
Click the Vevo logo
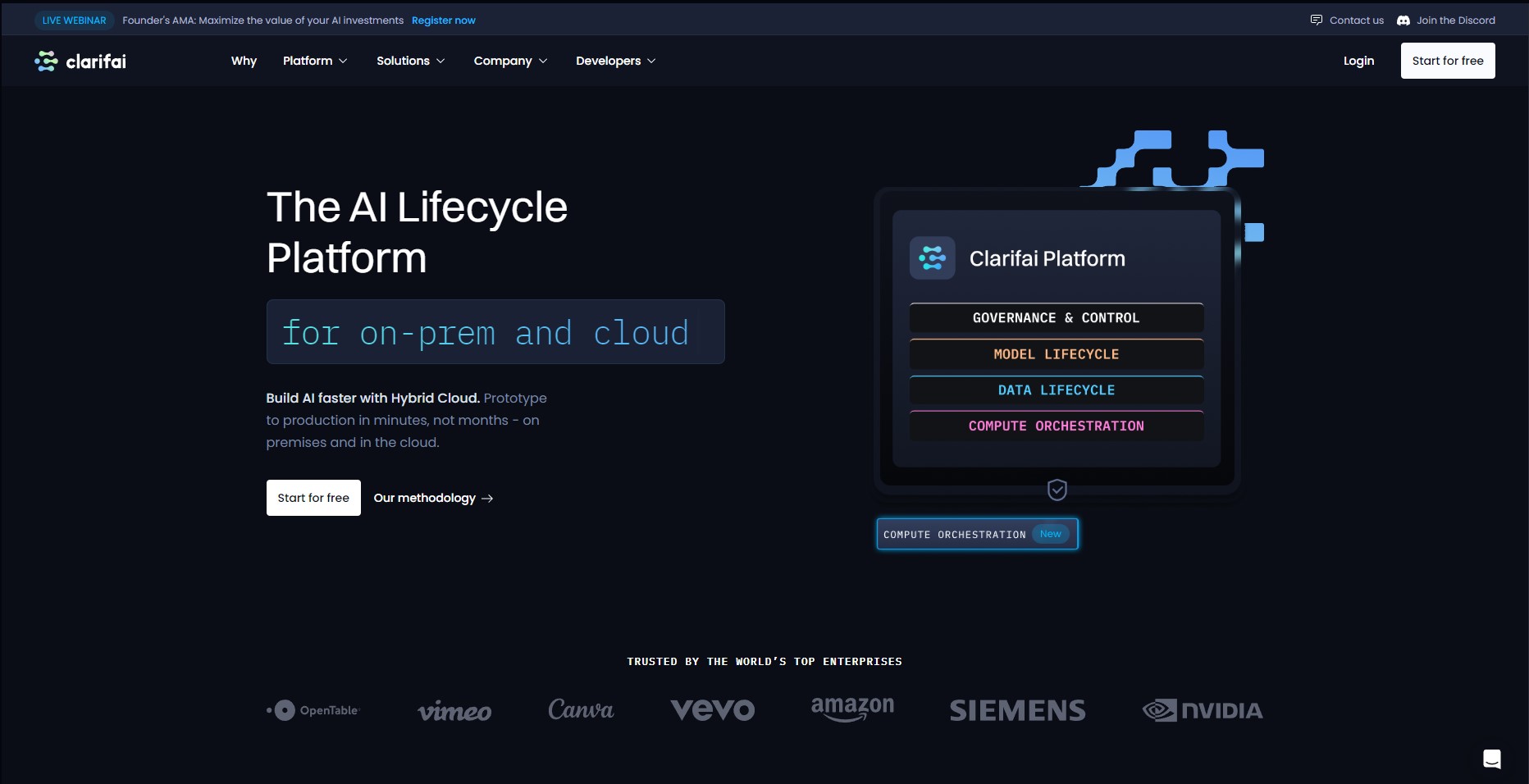pos(713,709)
